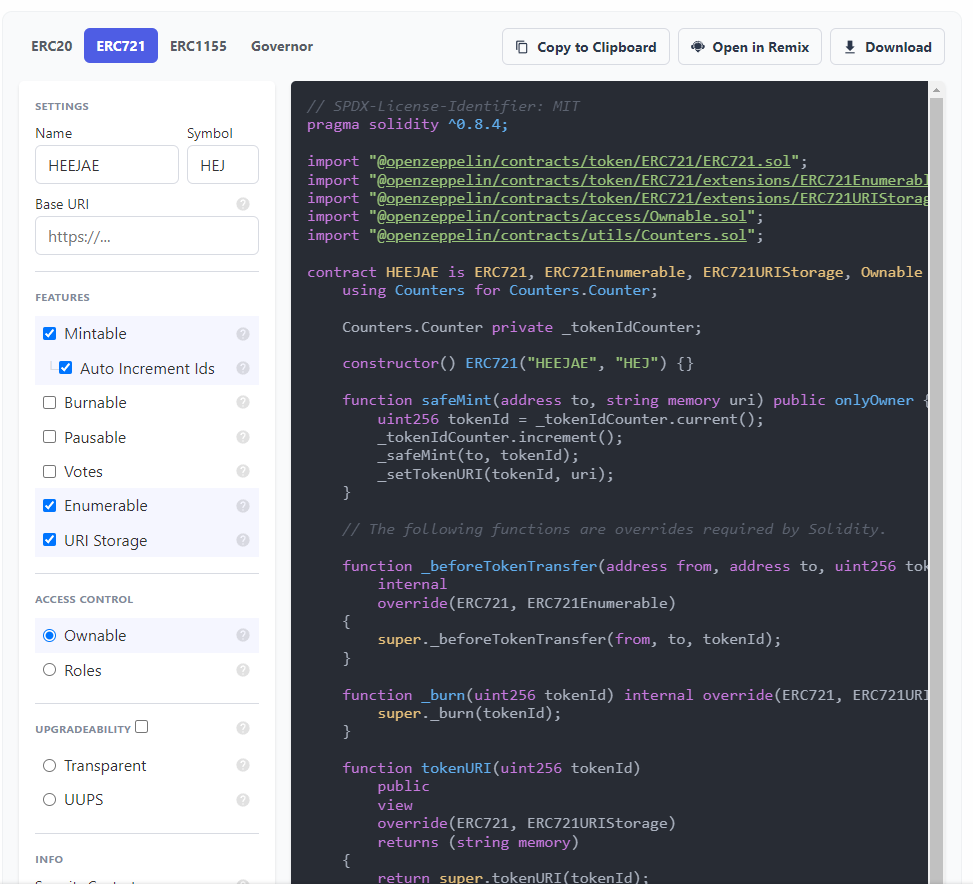Show help for Pausable
Image resolution: width=973 pixels, height=884 pixels.
(243, 437)
